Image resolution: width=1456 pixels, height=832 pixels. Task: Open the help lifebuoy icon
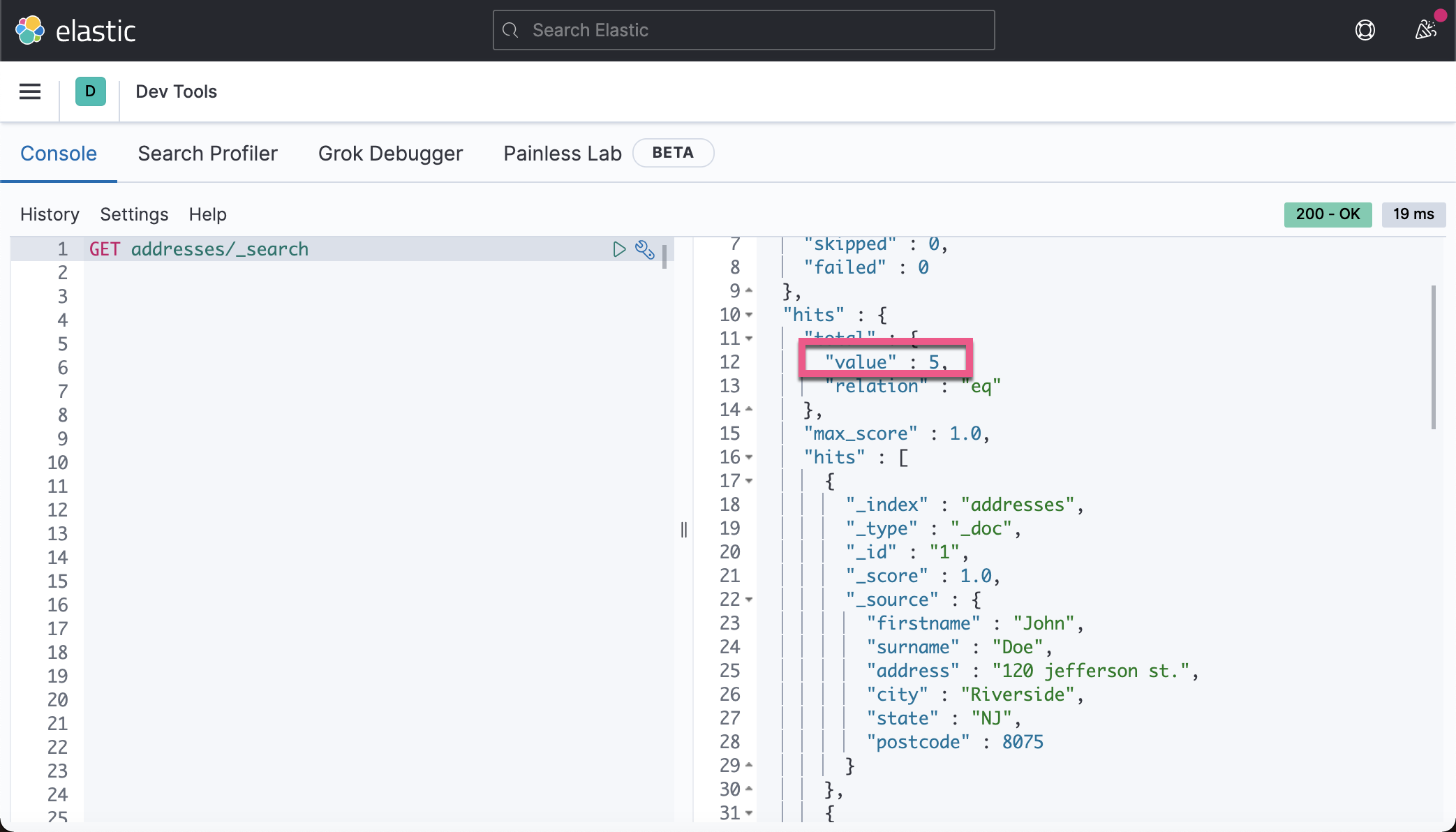click(x=1365, y=30)
